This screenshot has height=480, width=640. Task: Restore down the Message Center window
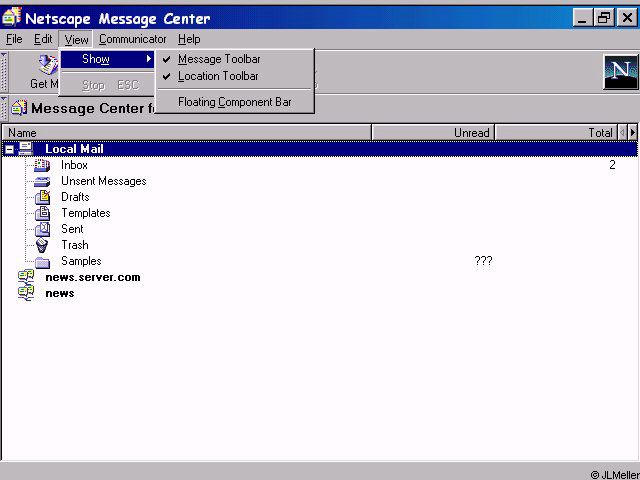click(604, 18)
